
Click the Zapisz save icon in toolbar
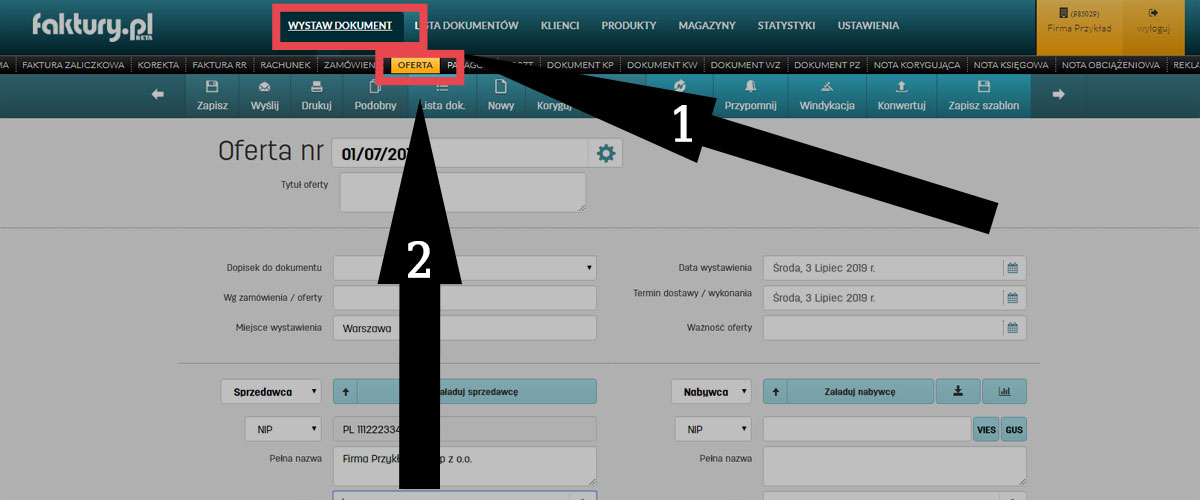coord(211,88)
